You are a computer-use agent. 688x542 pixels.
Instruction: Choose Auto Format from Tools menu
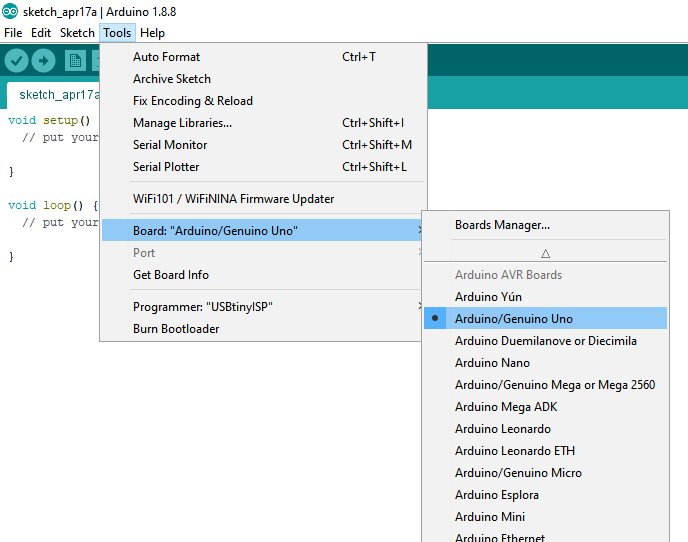click(263, 57)
